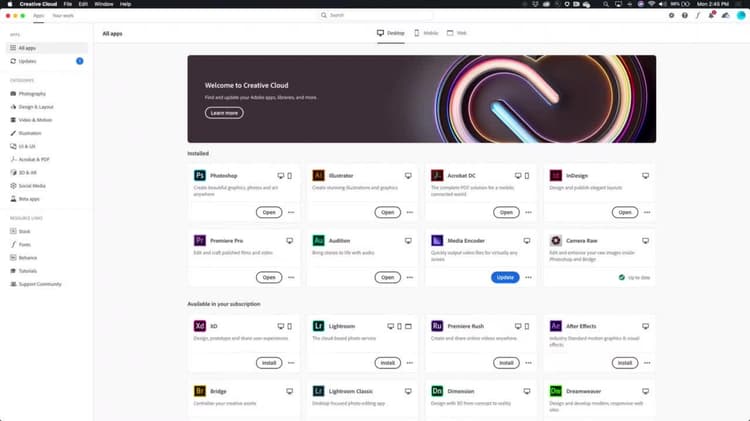Screen dimensions: 750x421
Task: Click the Lightroom app icon
Action: click(x=318, y=326)
